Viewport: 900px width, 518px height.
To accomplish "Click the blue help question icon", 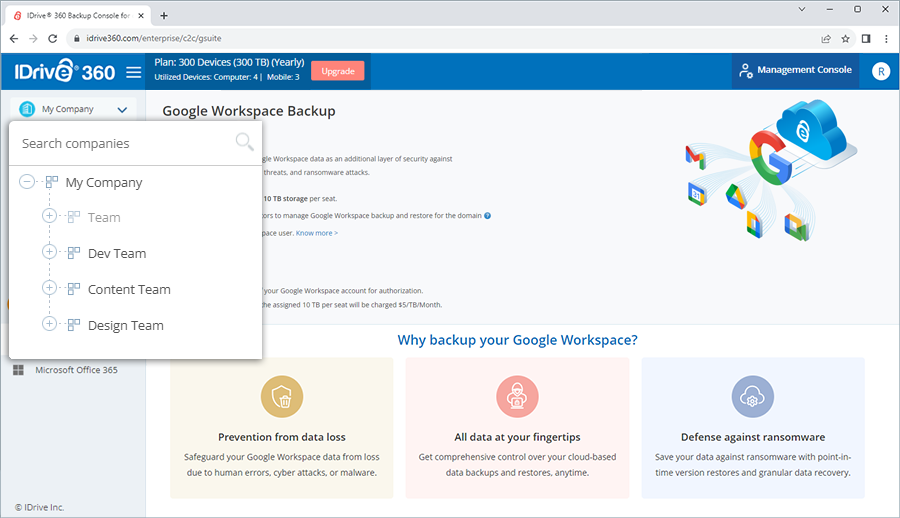I will 487,216.
